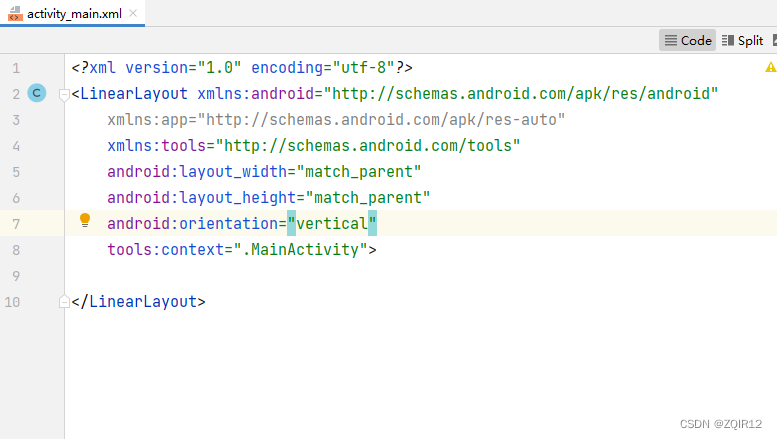Screen dimensions: 777x439
Task: Click the related class gutter icon on line 2
Action: [x=37, y=93]
